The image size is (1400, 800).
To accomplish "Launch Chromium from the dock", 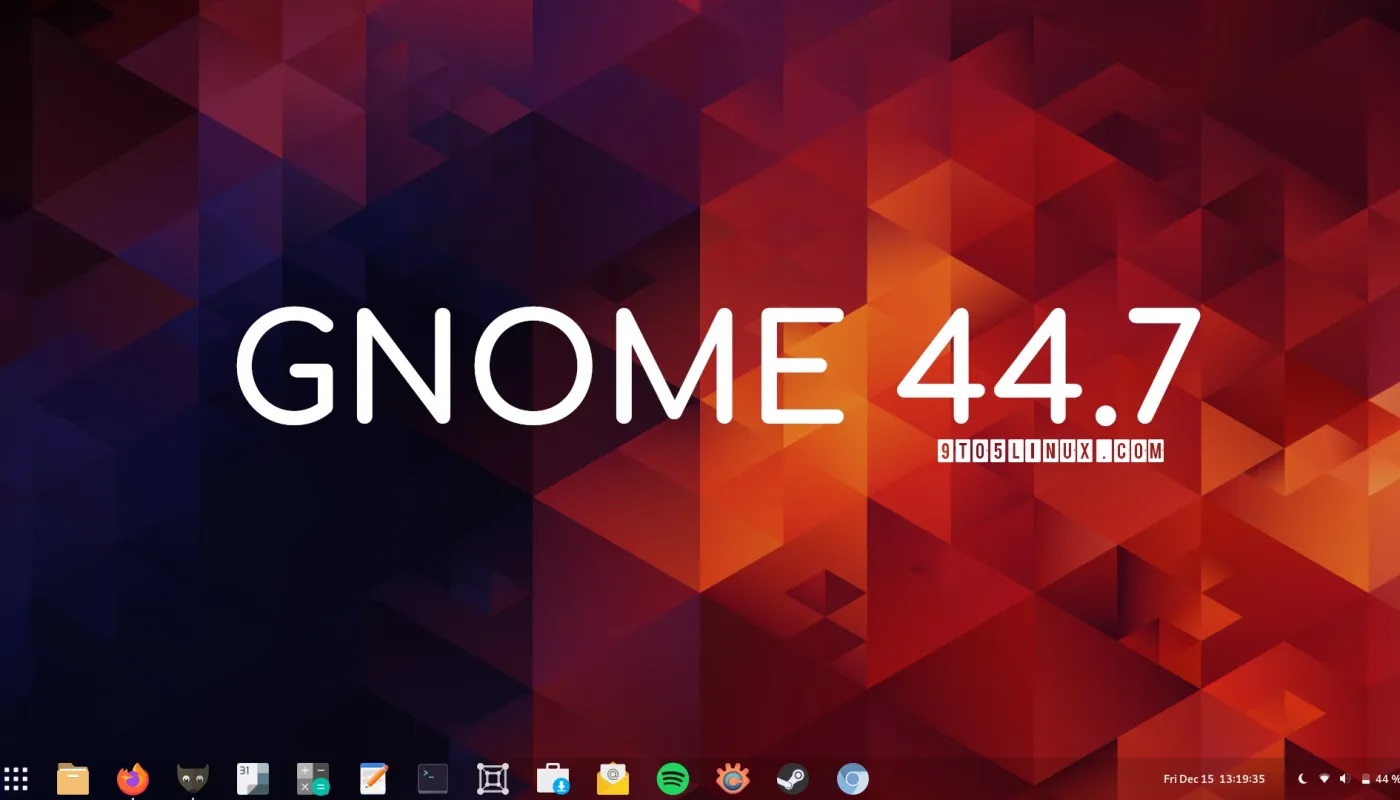I will click(x=853, y=779).
